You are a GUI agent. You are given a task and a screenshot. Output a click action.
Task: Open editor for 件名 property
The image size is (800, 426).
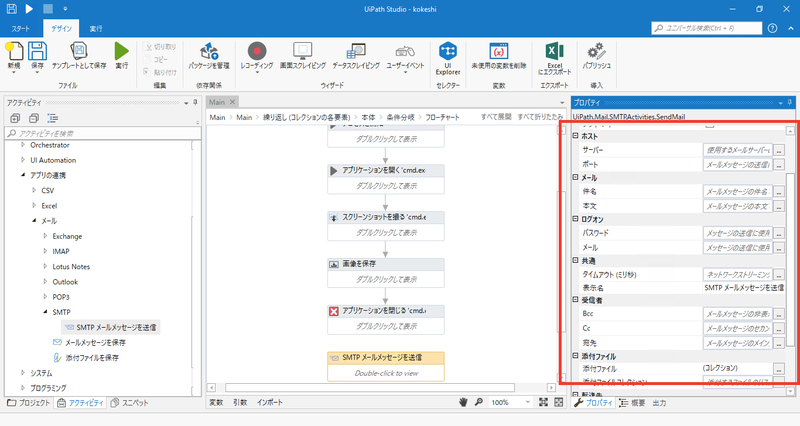779,192
